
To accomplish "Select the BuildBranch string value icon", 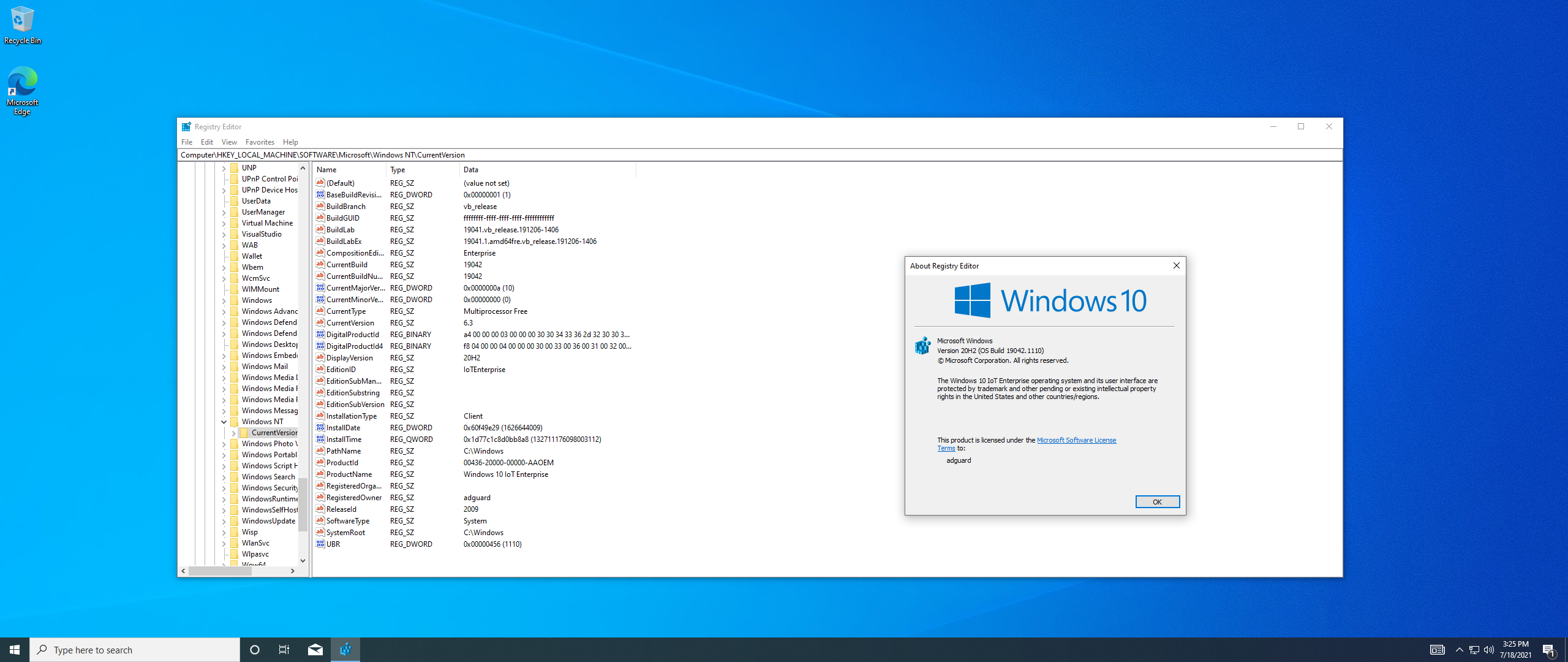I will pos(320,206).
